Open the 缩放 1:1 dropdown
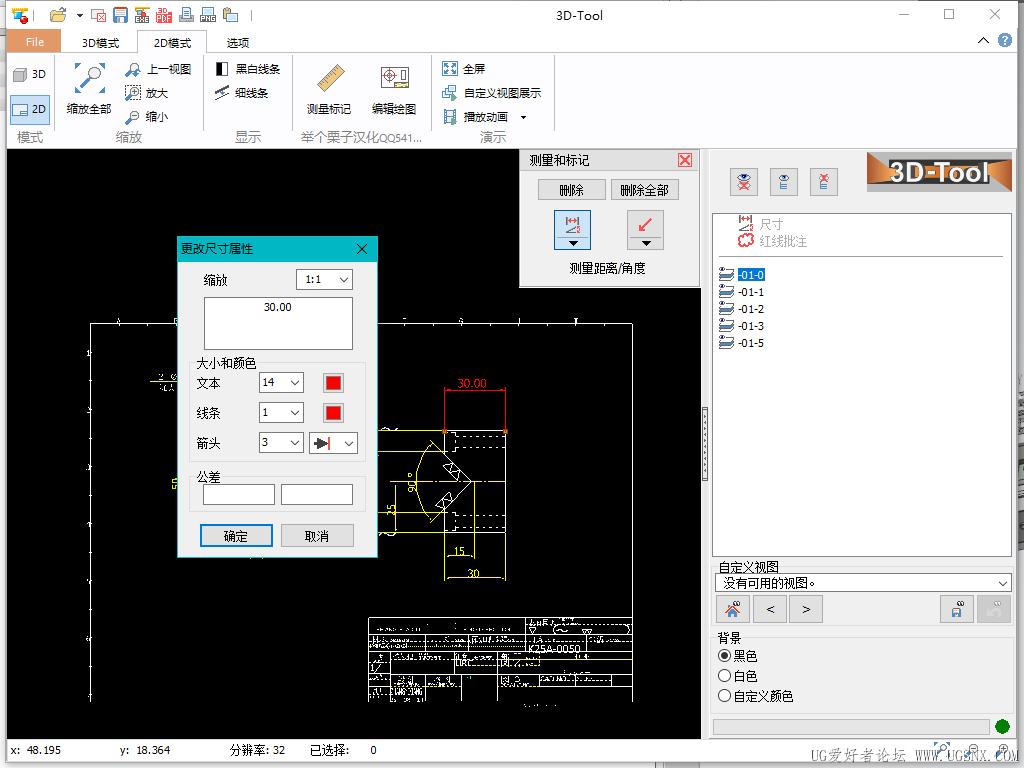 324,280
